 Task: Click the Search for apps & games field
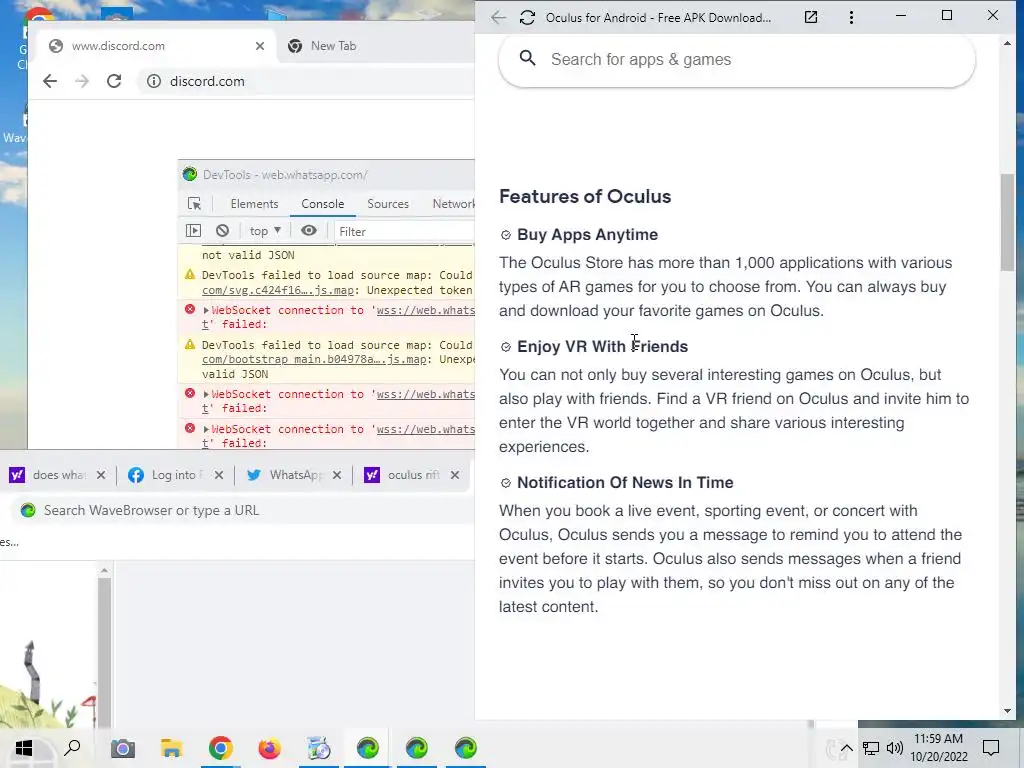[x=737, y=59]
